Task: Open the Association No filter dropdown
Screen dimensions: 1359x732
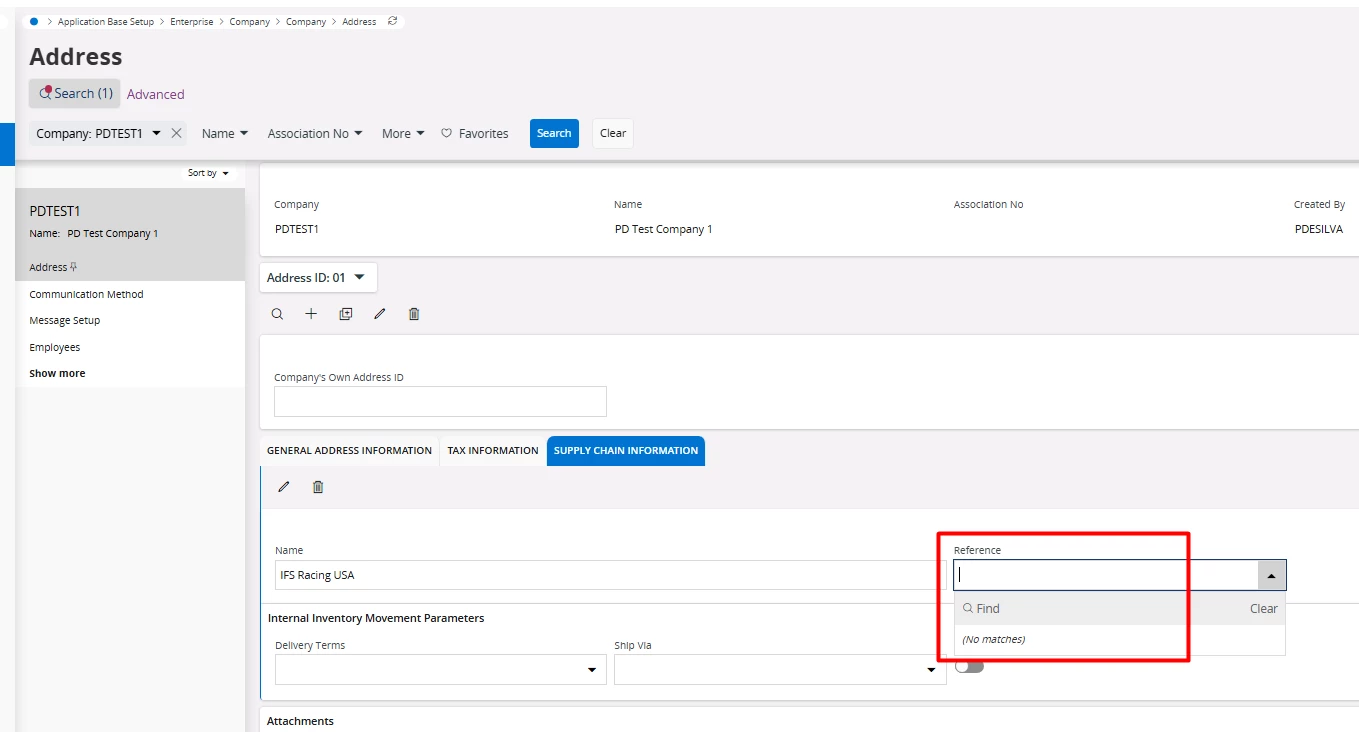Action: [315, 133]
